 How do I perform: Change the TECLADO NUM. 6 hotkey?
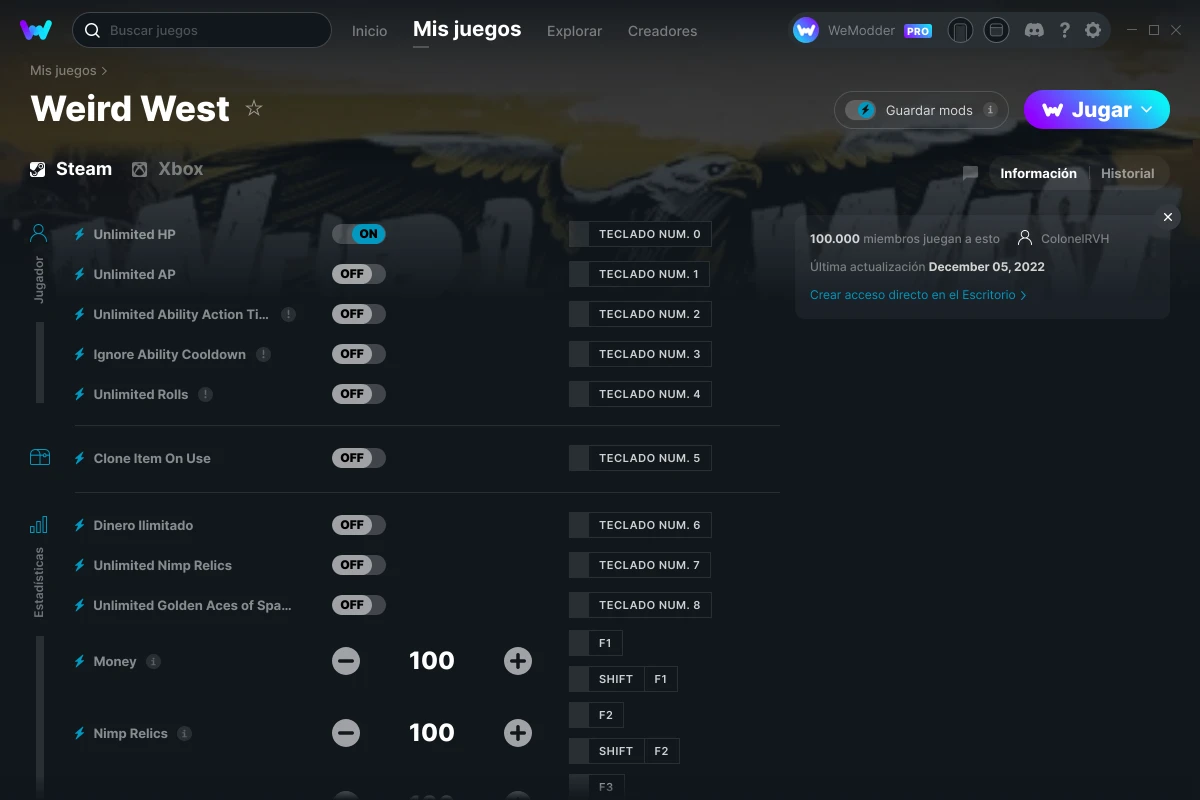pyautogui.click(x=640, y=525)
